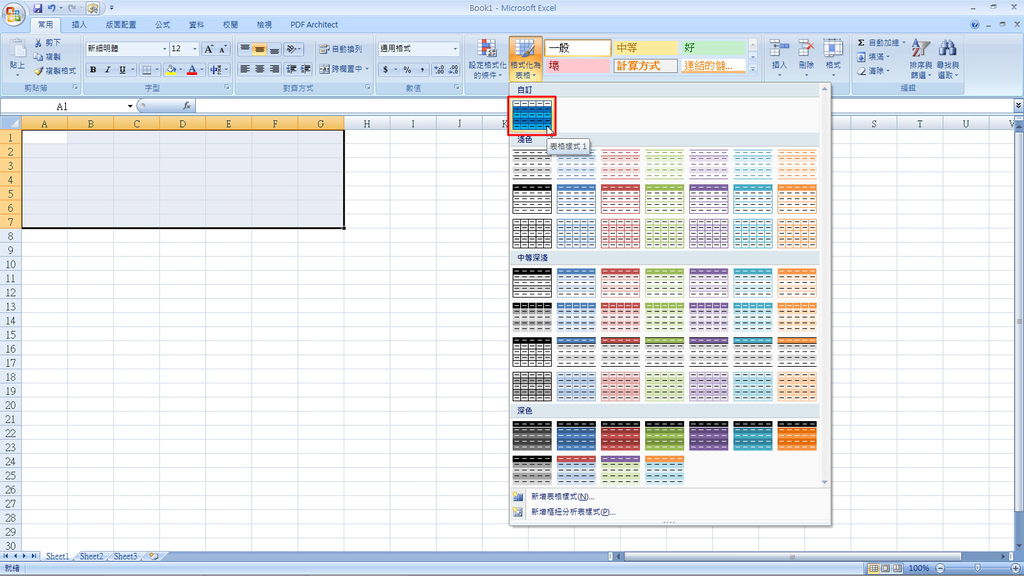The height and width of the screenshot is (576, 1024).
Task: Align text to the left
Action: 245,69
